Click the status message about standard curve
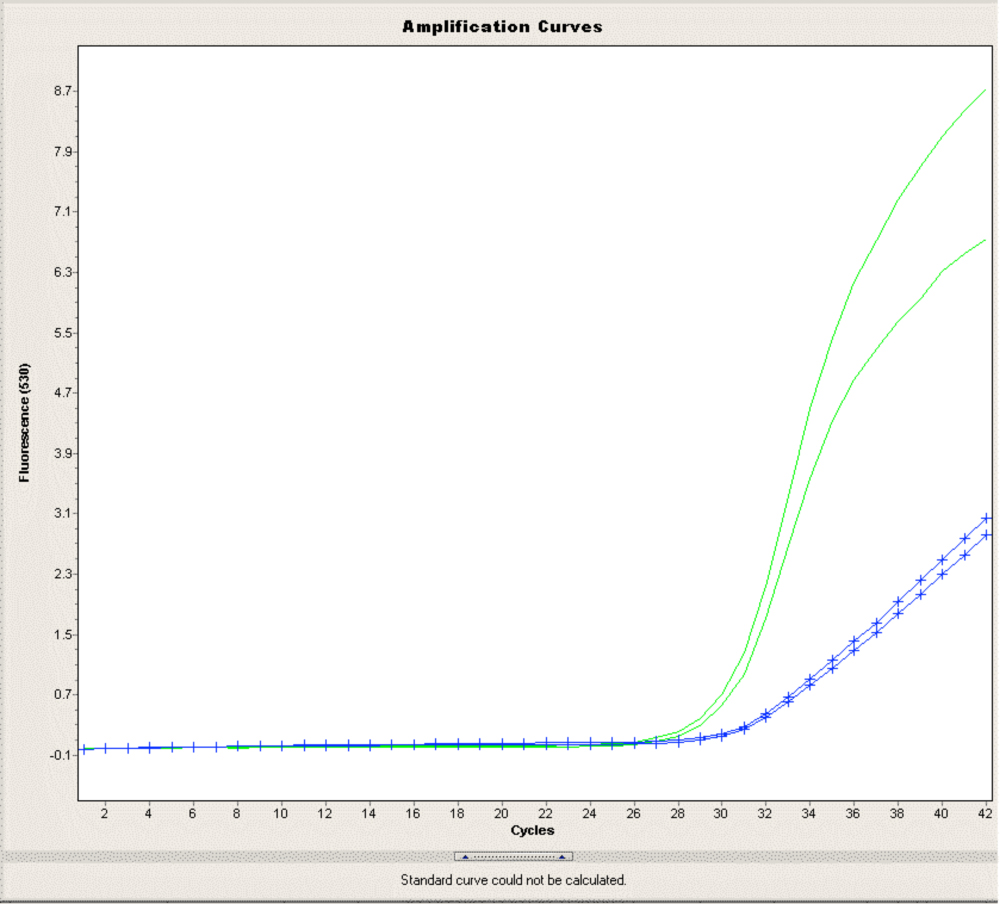Image resolution: width=1000 pixels, height=904 pixels. point(512,879)
